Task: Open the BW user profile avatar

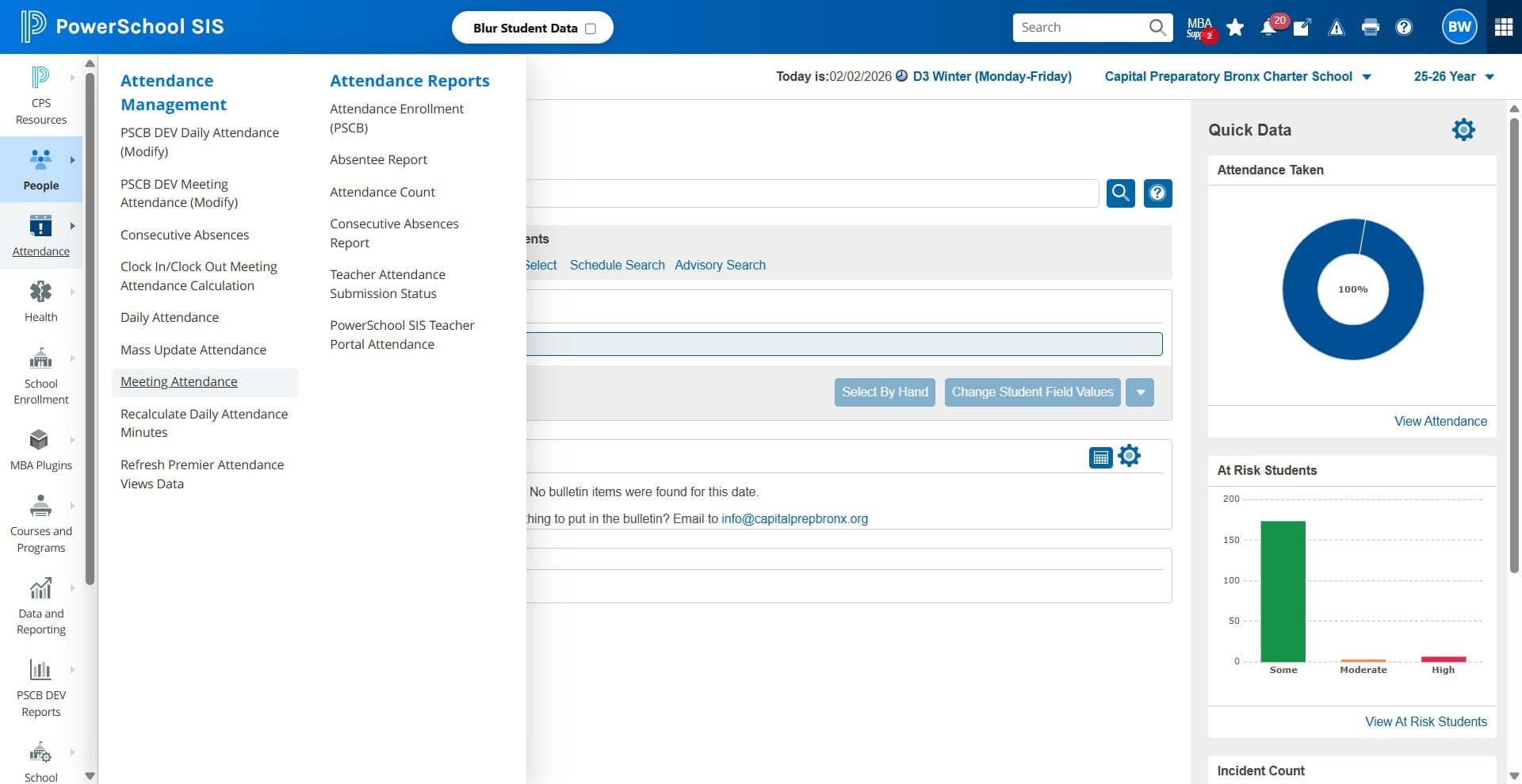Action: [1459, 27]
